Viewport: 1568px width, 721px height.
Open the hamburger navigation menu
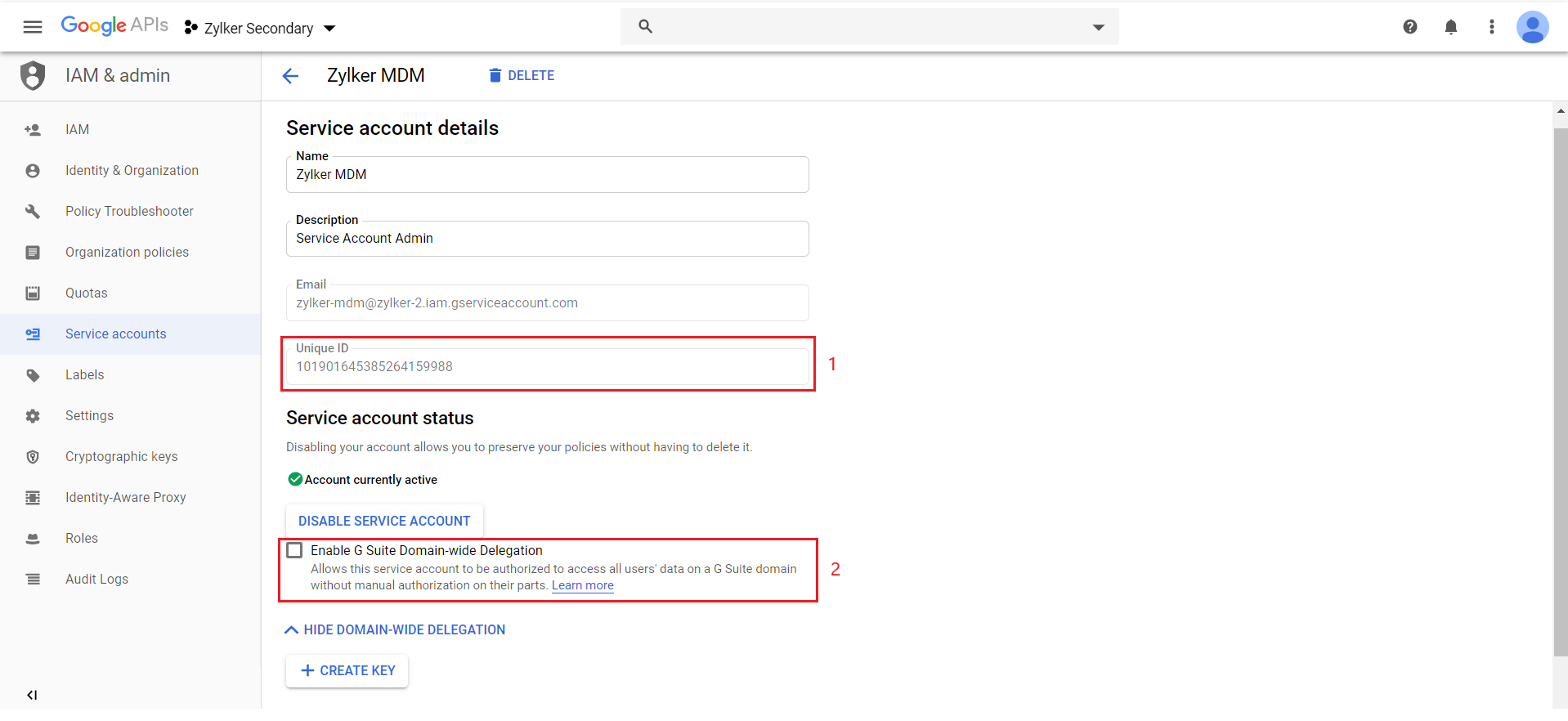[x=33, y=27]
